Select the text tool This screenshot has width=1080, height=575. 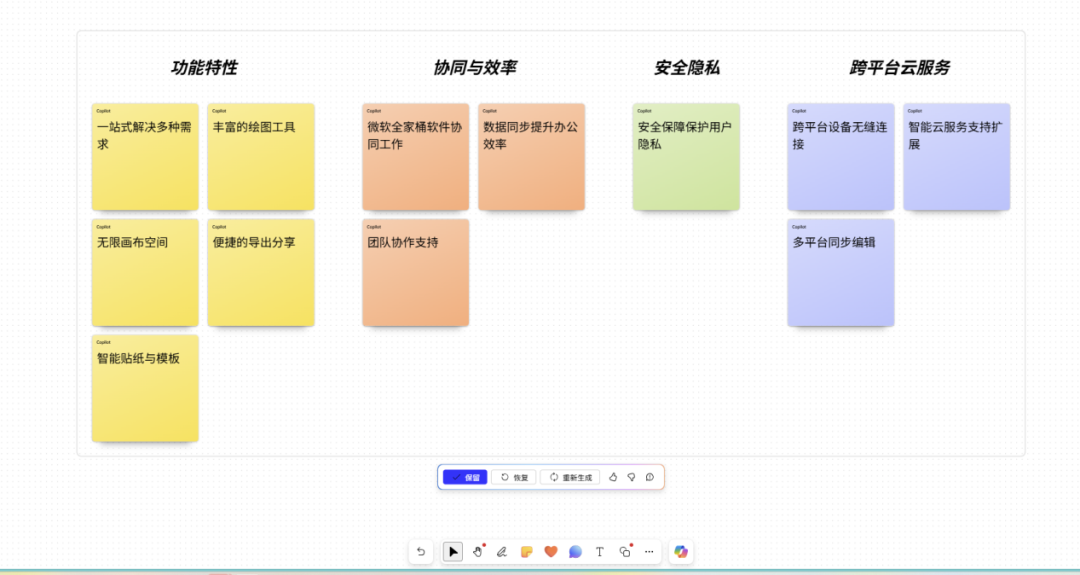(x=600, y=551)
